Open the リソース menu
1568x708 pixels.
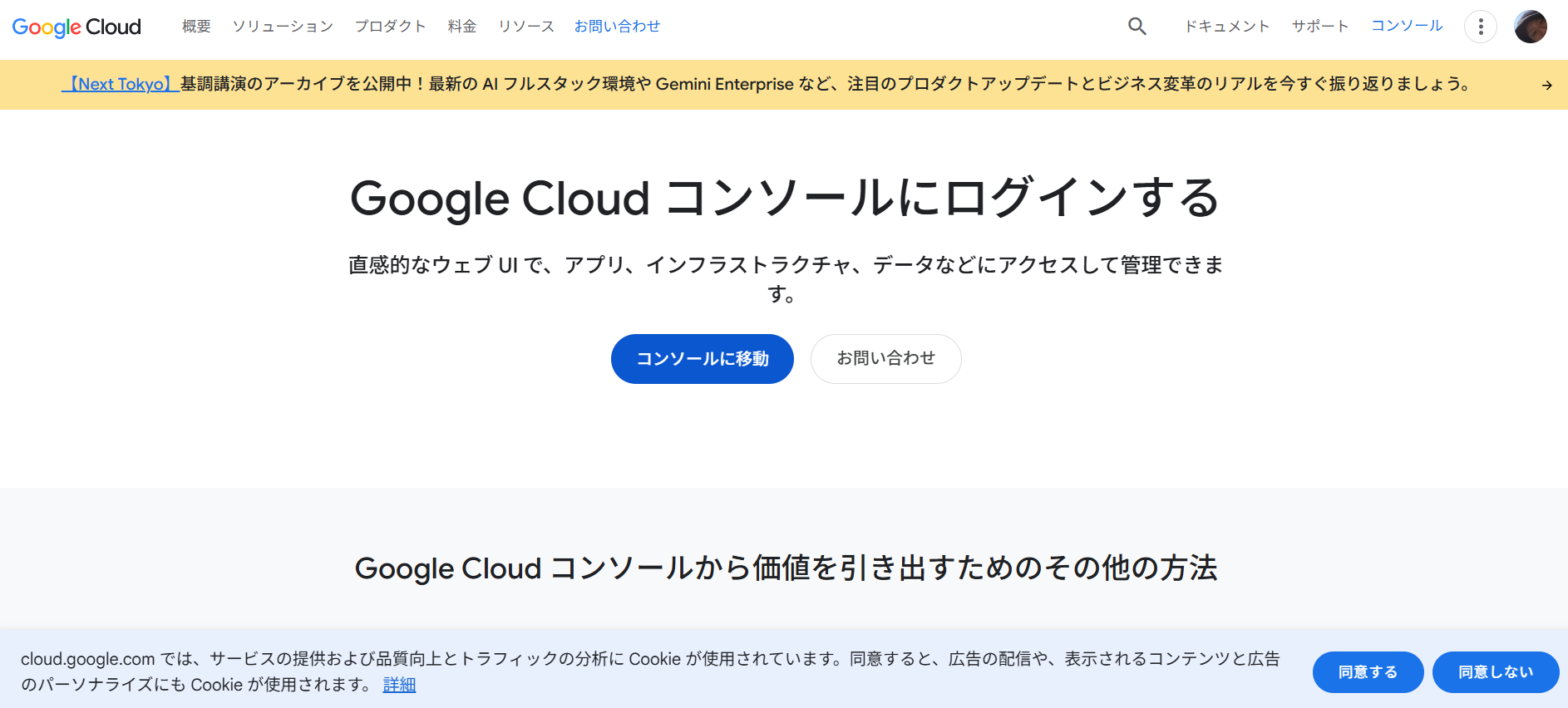click(x=526, y=27)
